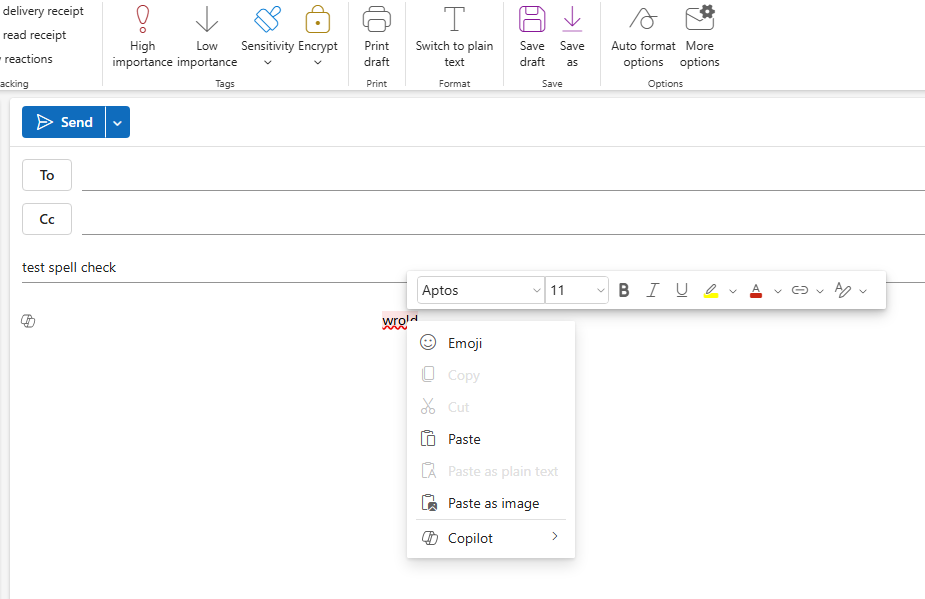925x599 pixels.
Task: Insert a hyperlink from the formatting toolbar
Action: [802, 290]
